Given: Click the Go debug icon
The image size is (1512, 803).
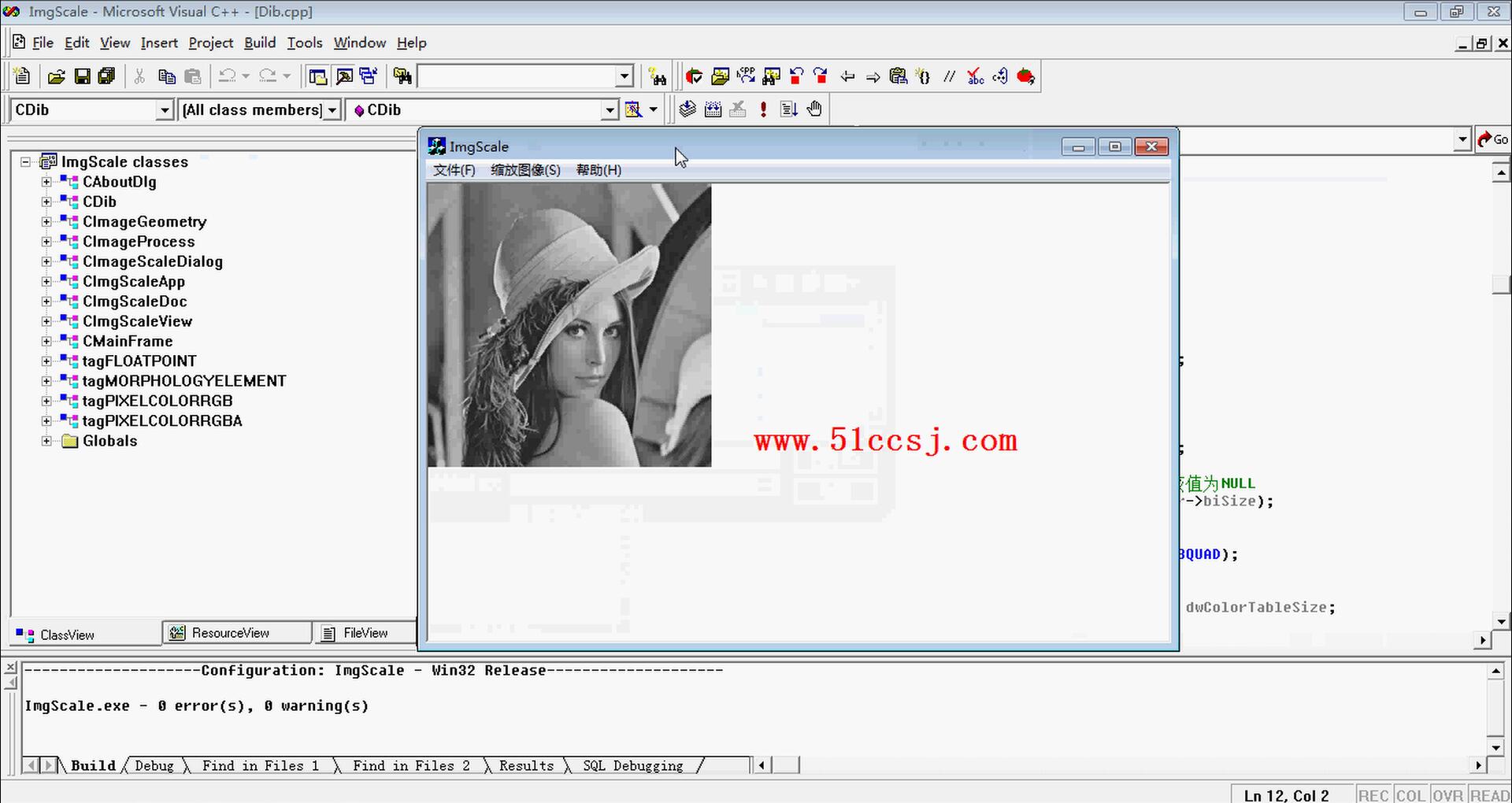Looking at the screenshot, I should (788, 109).
